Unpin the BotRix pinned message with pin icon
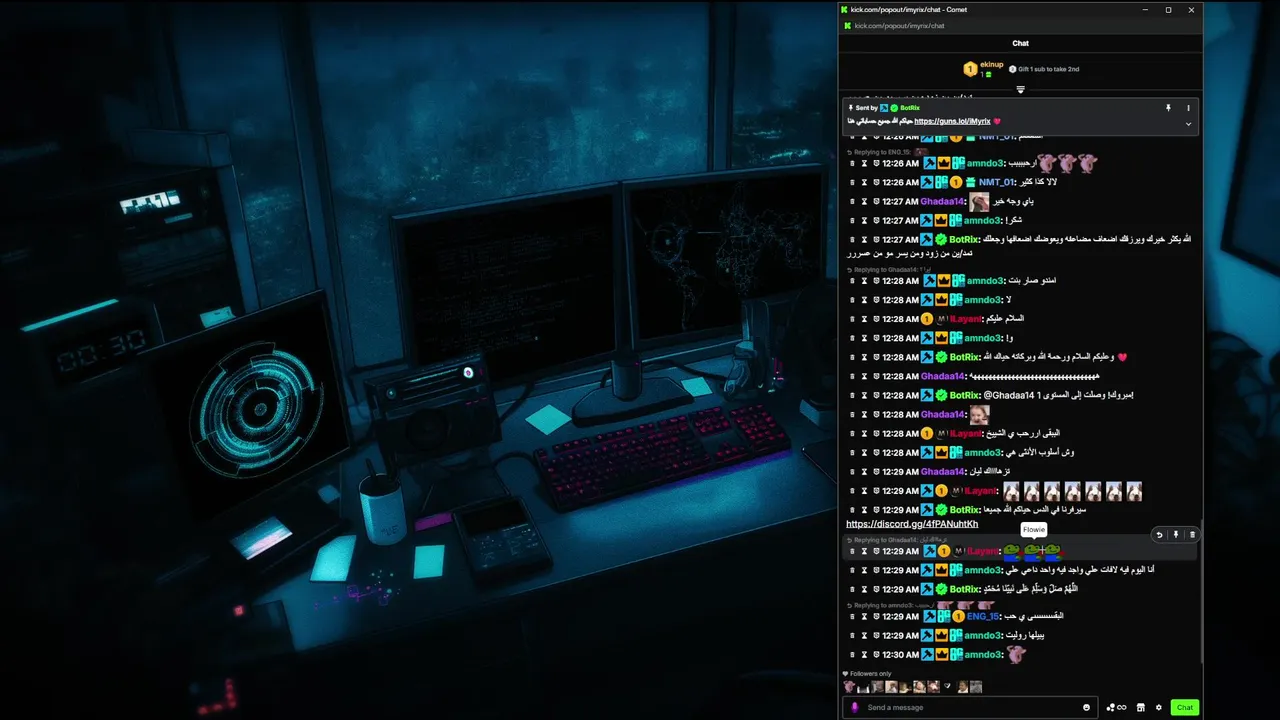Viewport: 1280px width, 720px height. click(1168, 108)
